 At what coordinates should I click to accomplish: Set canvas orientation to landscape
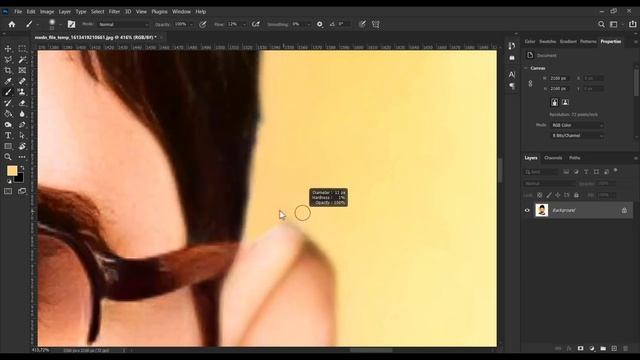coord(565,102)
